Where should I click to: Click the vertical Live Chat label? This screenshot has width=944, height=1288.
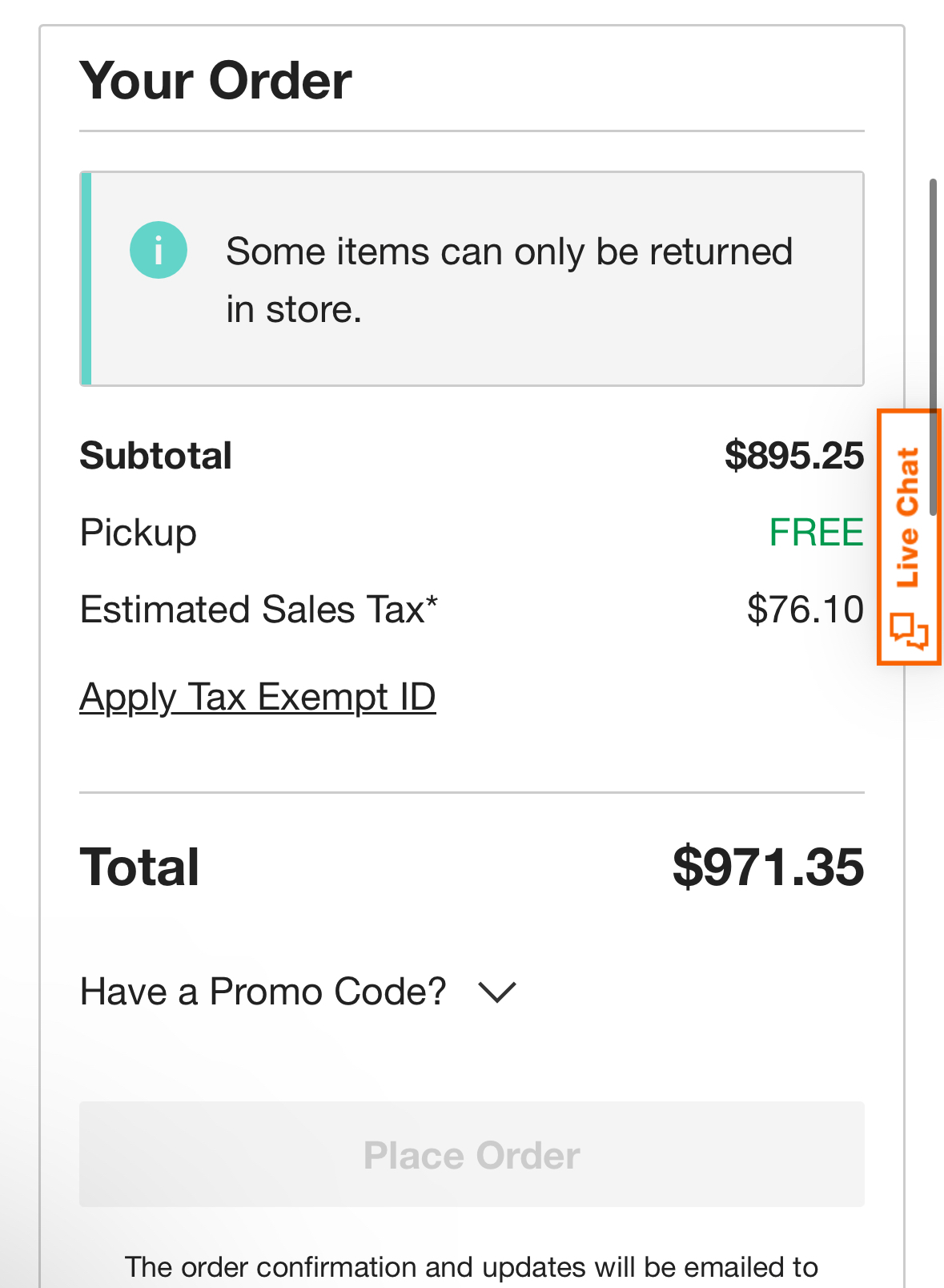point(908,517)
